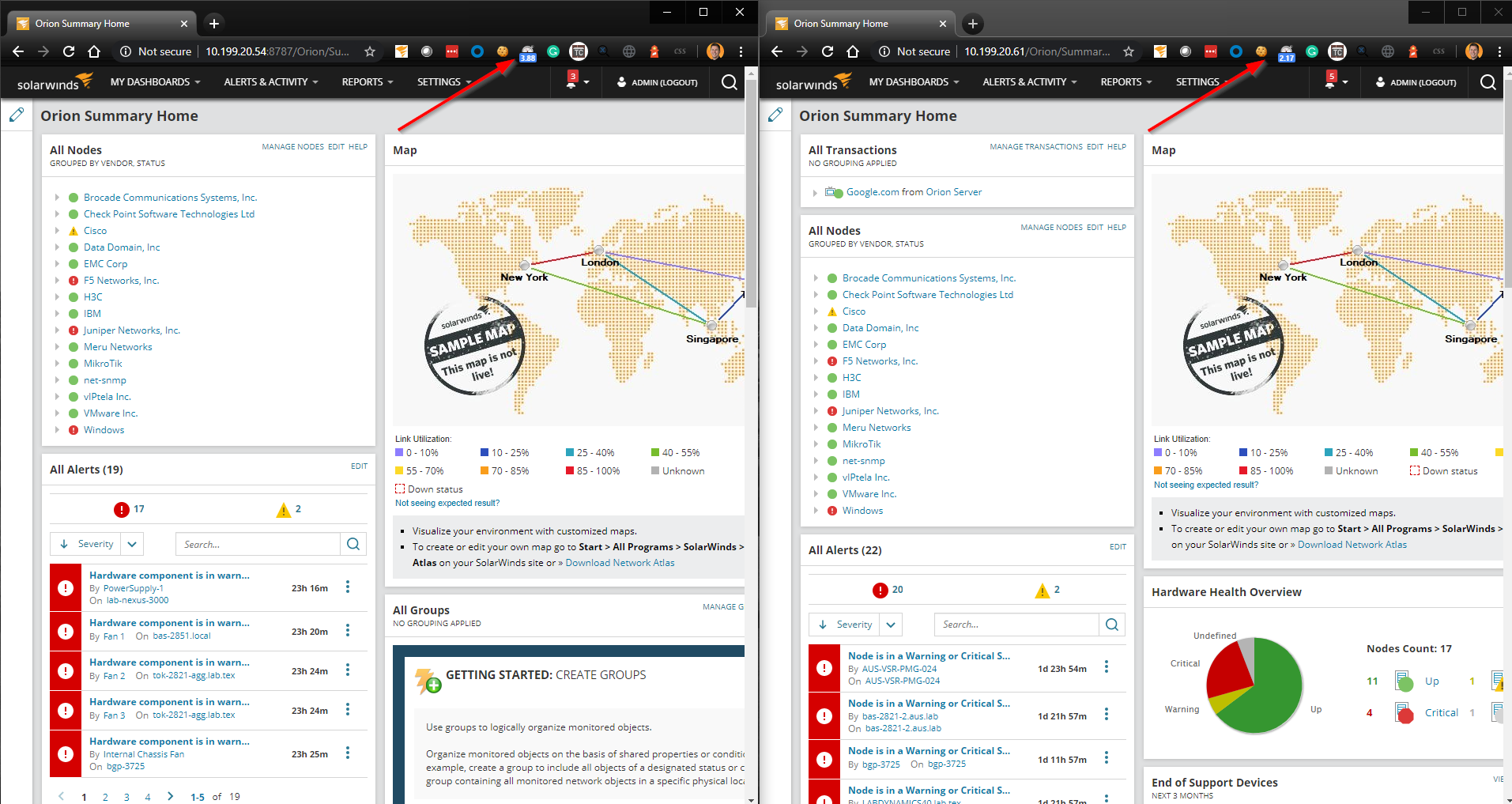
Task: Click Admin (Logout) in the left window
Action: pos(658,82)
